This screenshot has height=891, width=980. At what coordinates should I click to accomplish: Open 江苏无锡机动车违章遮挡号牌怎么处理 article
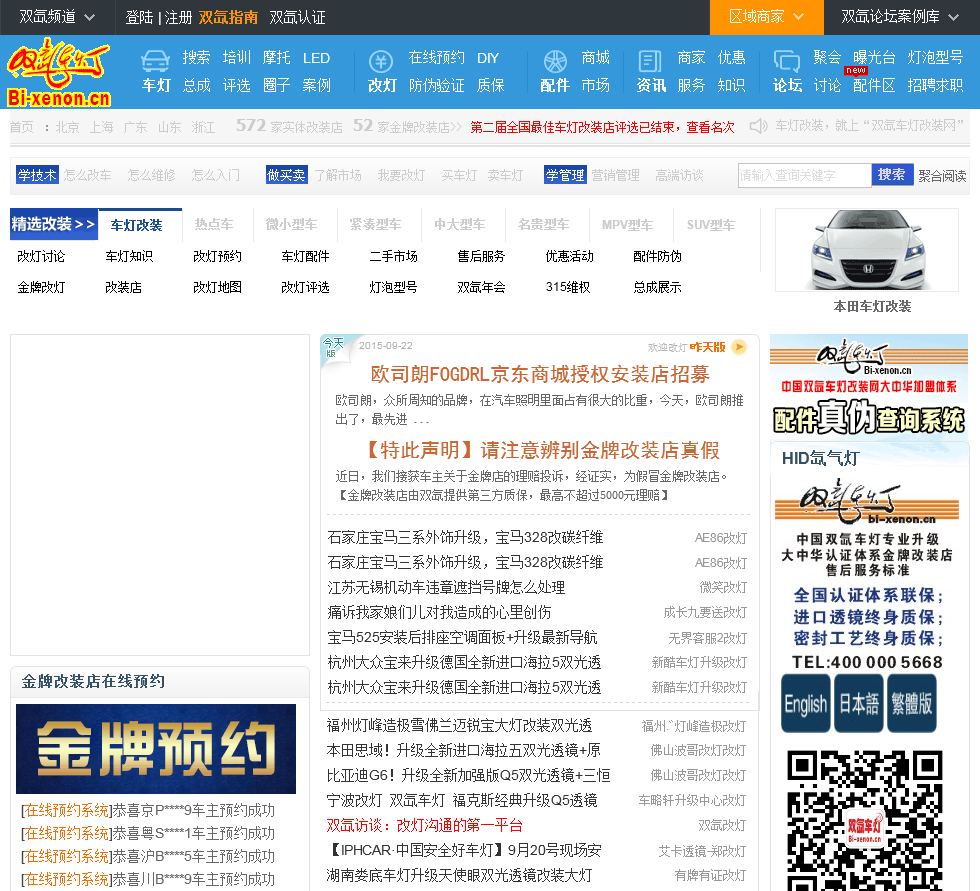[x=446, y=587]
